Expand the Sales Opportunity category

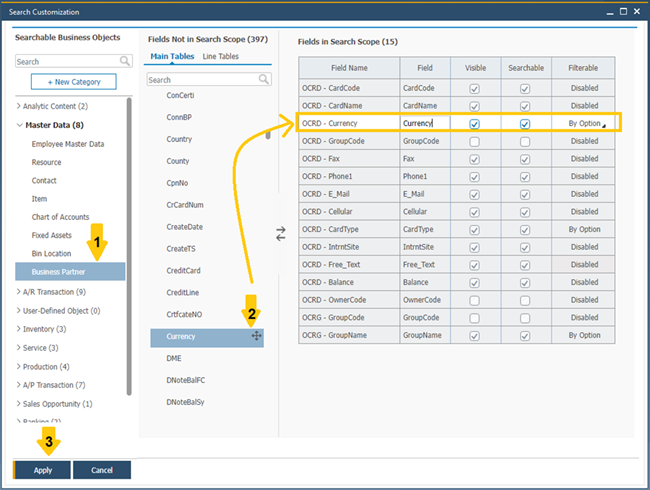tap(18, 403)
